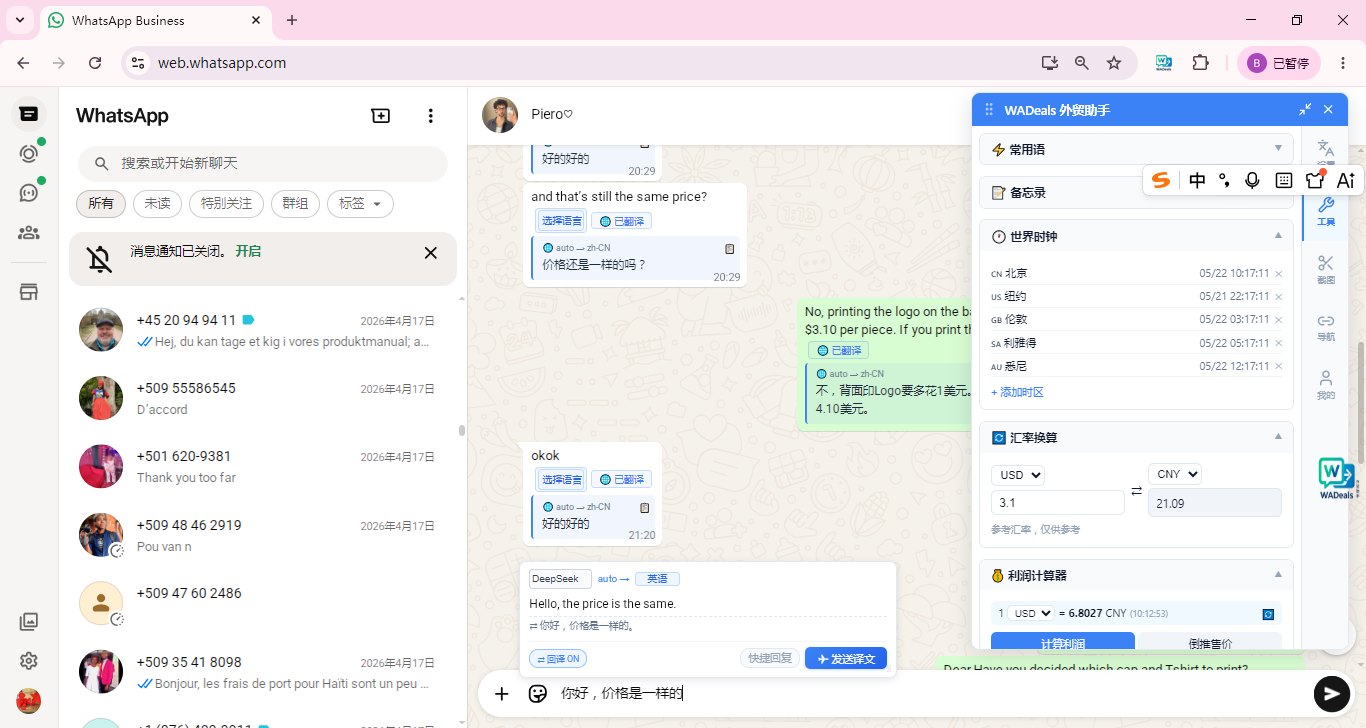Open the DeepSeek translation engine selector
The height and width of the screenshot is (728, 1366).
point(560,579)
